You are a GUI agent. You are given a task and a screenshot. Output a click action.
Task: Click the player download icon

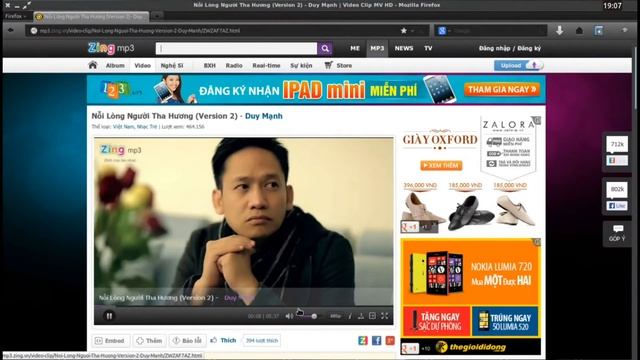click(361, 316)
